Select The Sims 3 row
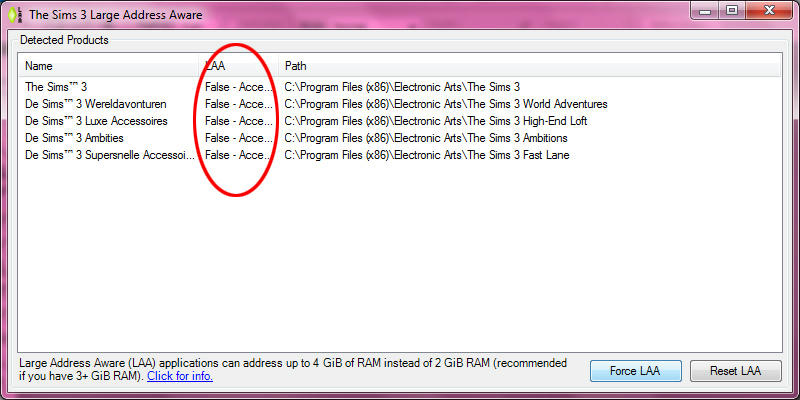Viewport: 800px width, 400px height. (400, 87)
